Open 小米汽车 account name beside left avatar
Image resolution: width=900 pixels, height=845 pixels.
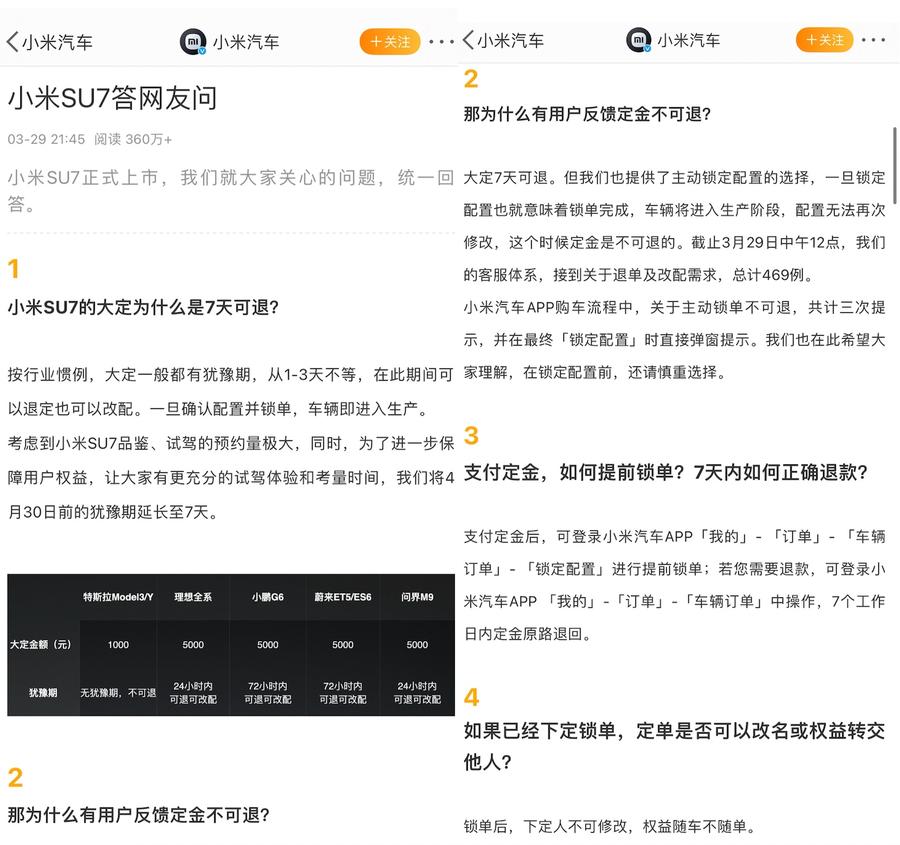(245, 42)
